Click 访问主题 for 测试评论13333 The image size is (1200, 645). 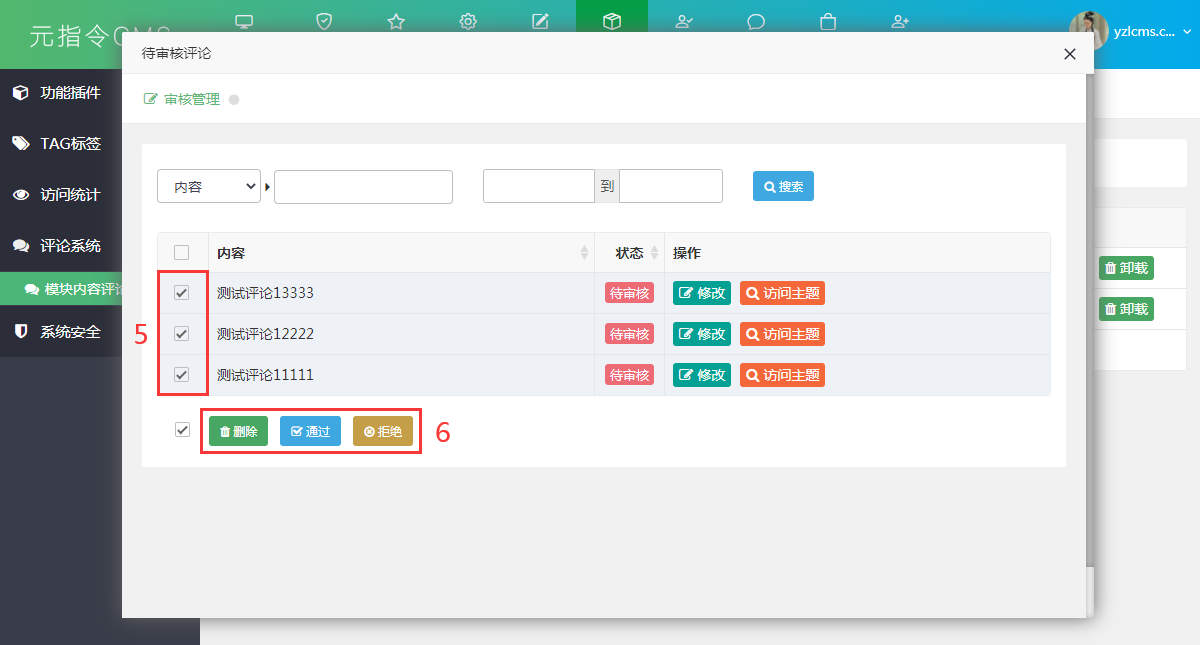click(782, 293)
